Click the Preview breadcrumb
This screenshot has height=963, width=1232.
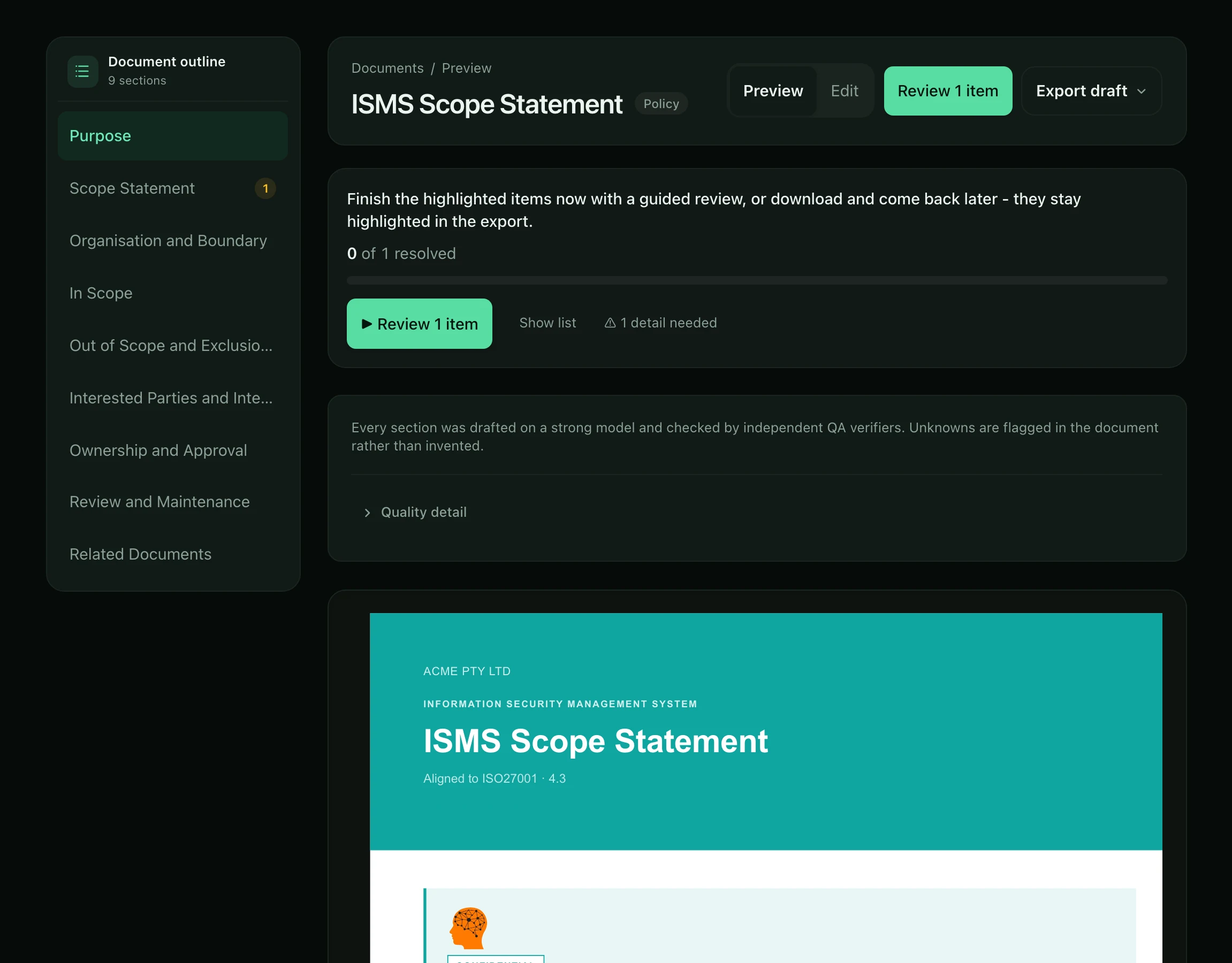[466, 68]
